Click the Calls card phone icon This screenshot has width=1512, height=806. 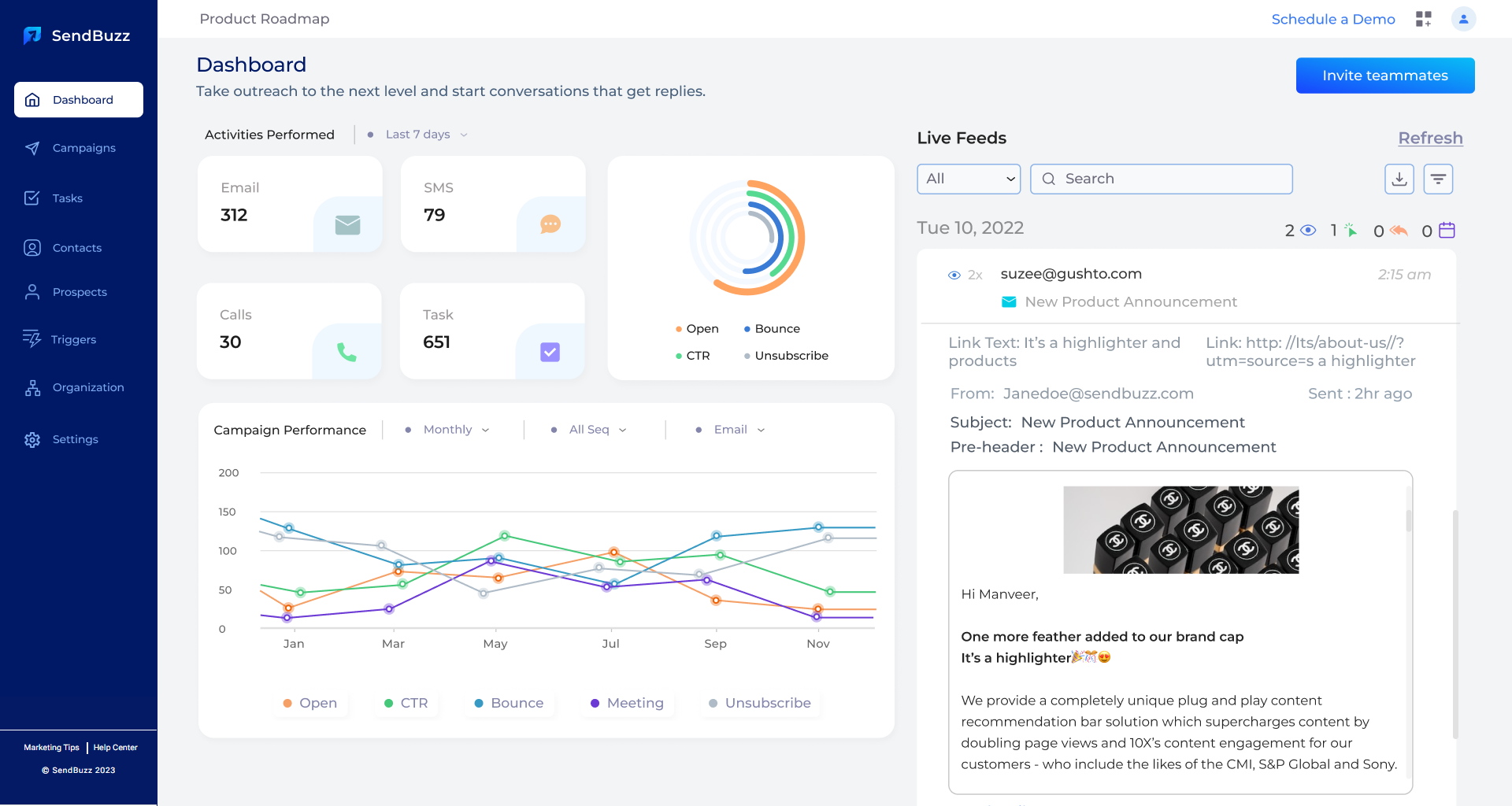coord(346,352)
